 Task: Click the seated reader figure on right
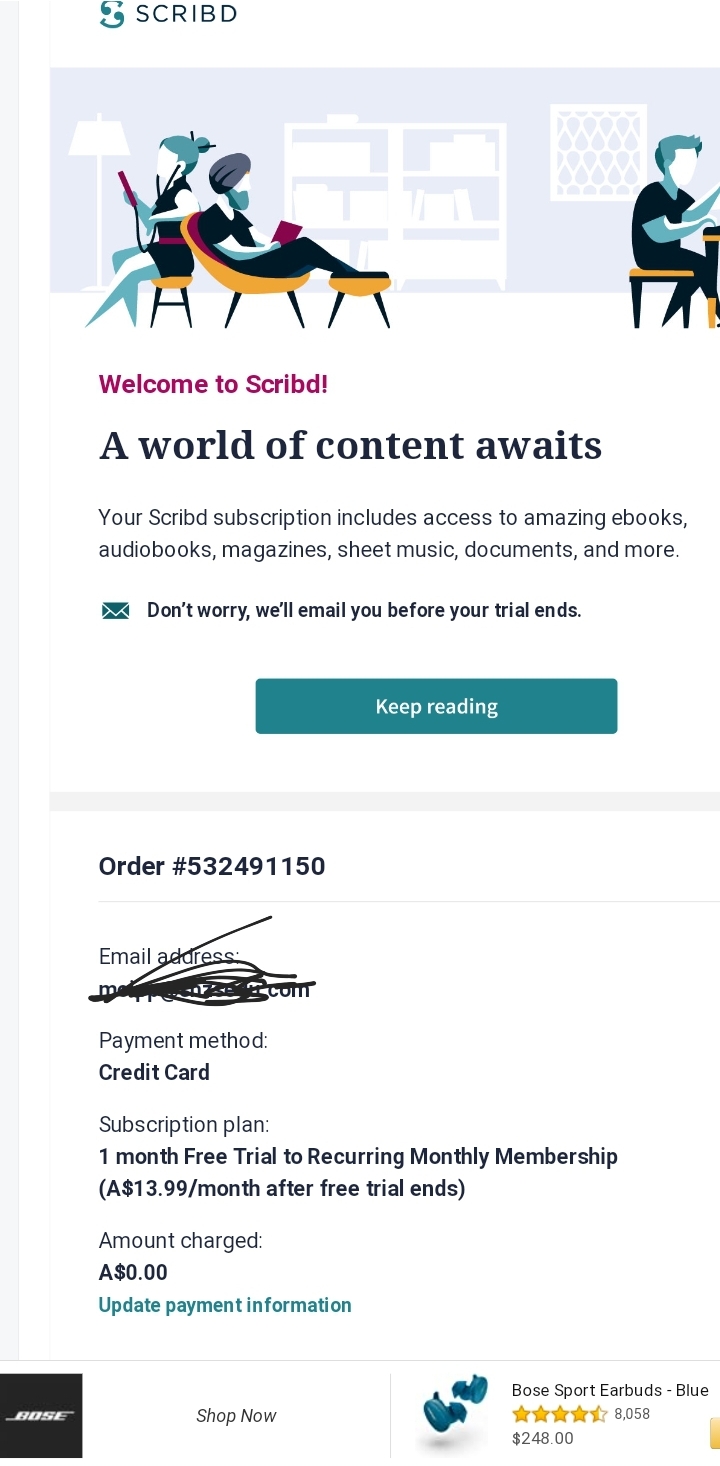675,230
